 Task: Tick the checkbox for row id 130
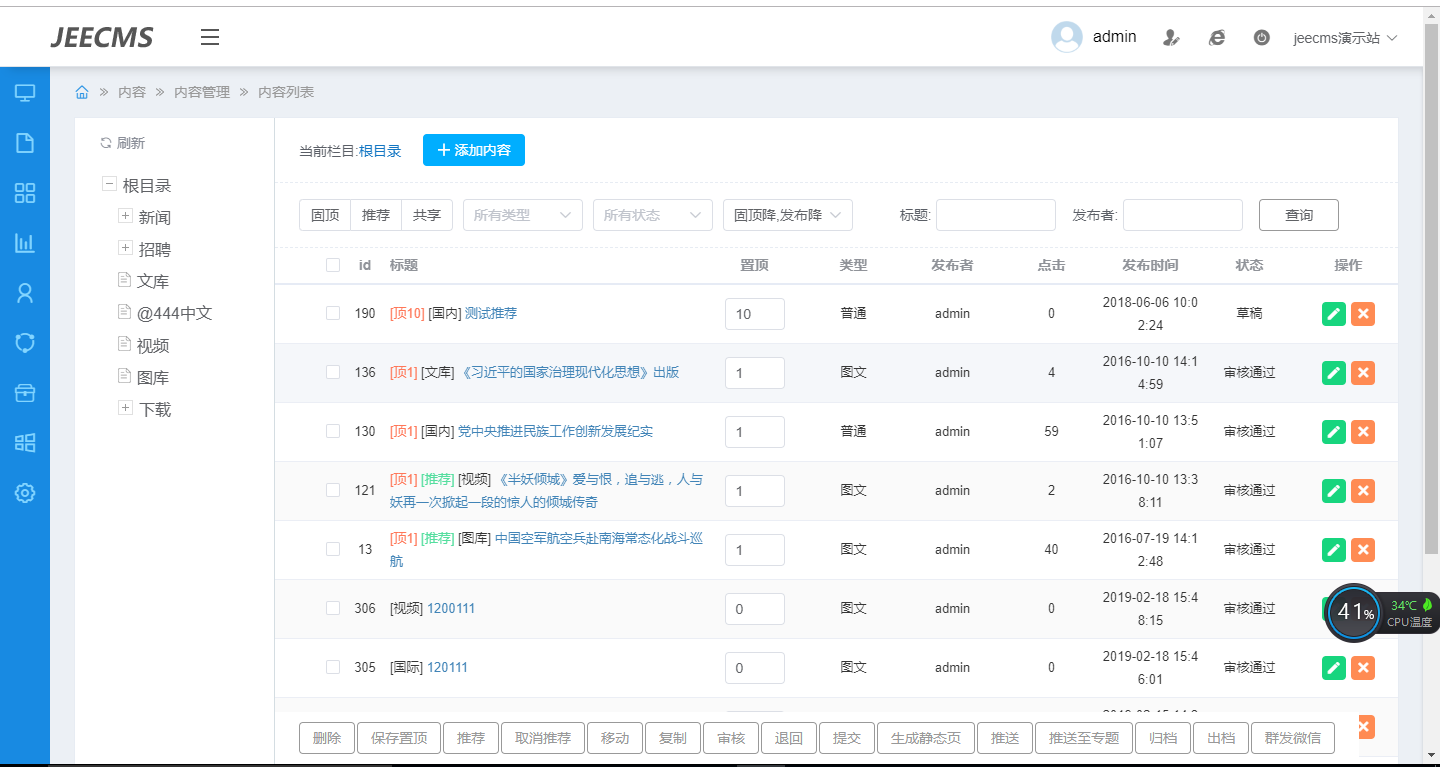coord(333,431)
